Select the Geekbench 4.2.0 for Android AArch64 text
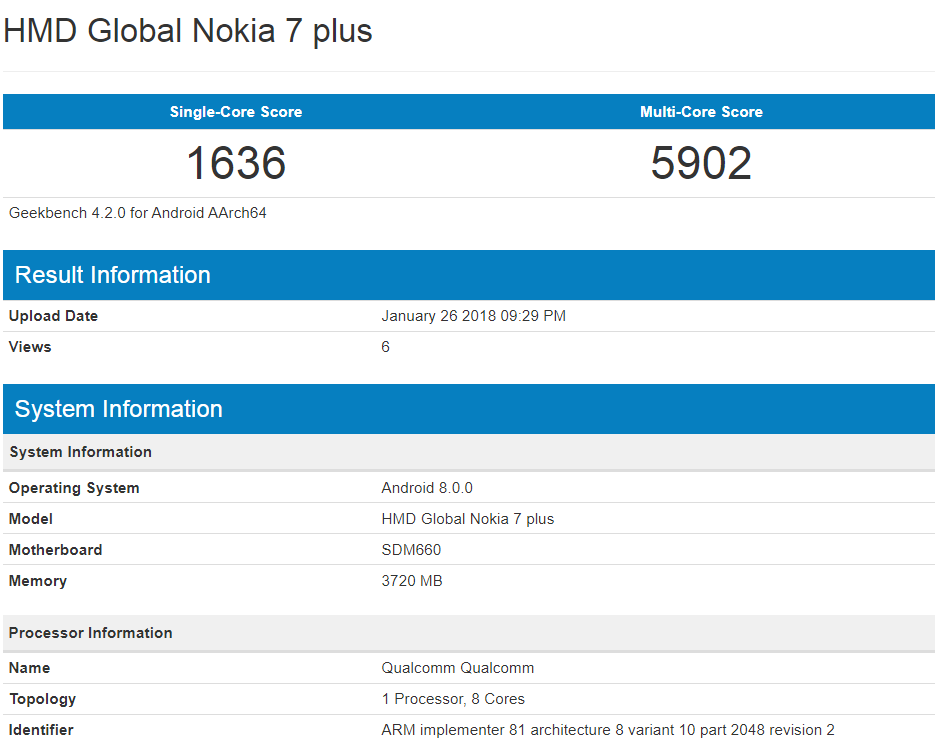 138,213
